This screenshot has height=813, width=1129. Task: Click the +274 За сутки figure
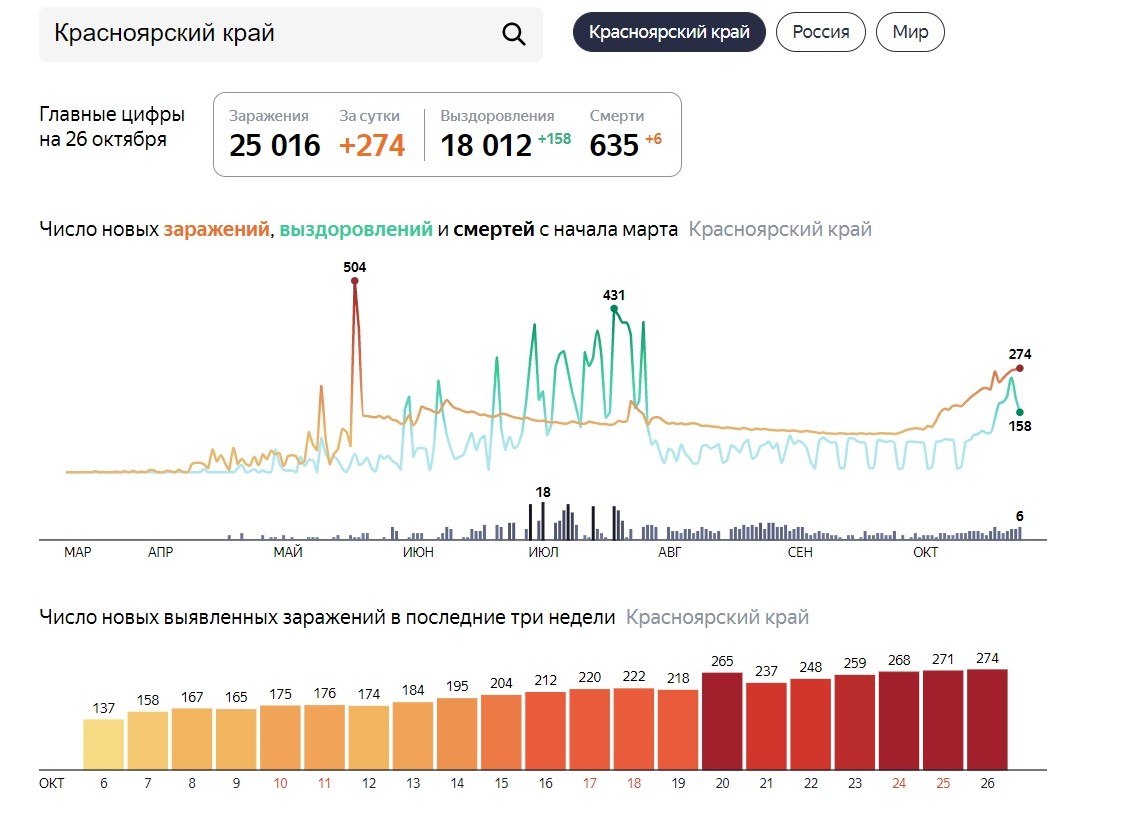click(371, 145)
